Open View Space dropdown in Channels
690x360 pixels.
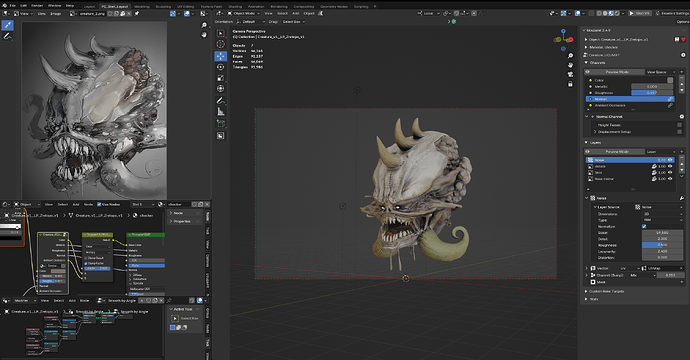pos(661,72)
